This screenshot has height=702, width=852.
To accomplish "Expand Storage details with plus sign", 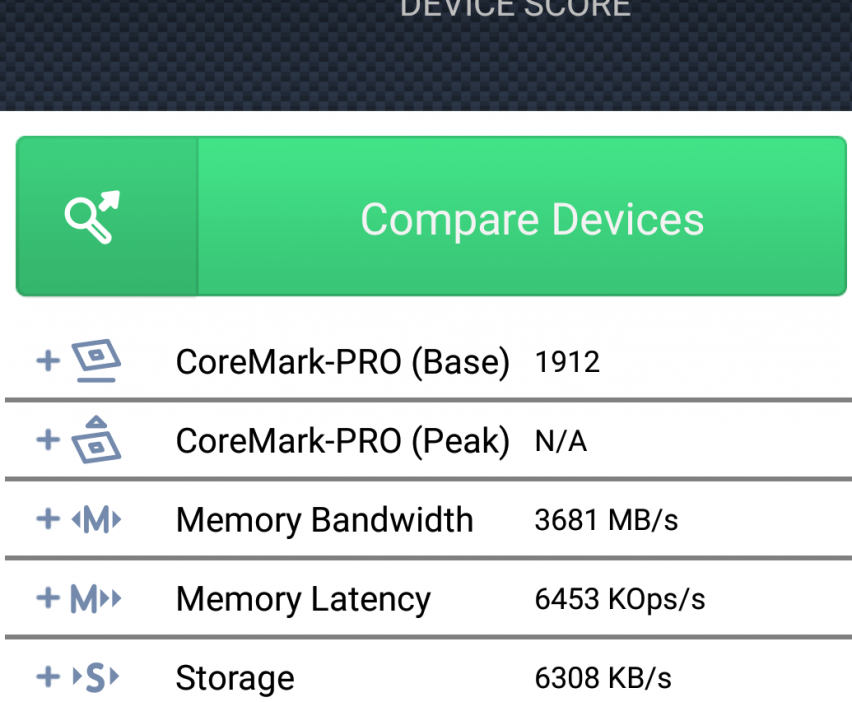I will [x=48, y=678].
